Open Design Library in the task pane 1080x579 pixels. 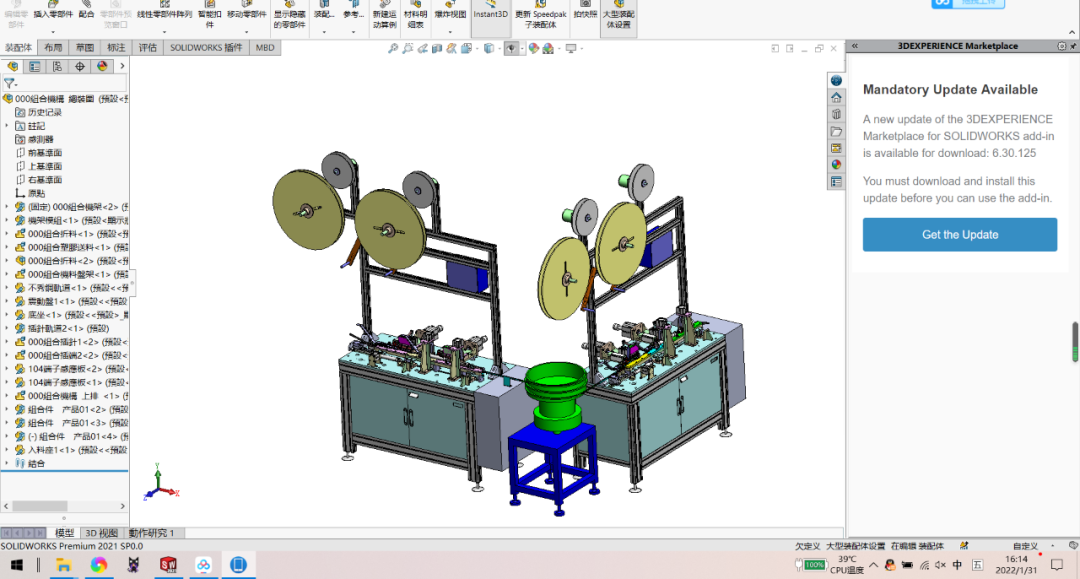tap(836, 114)
